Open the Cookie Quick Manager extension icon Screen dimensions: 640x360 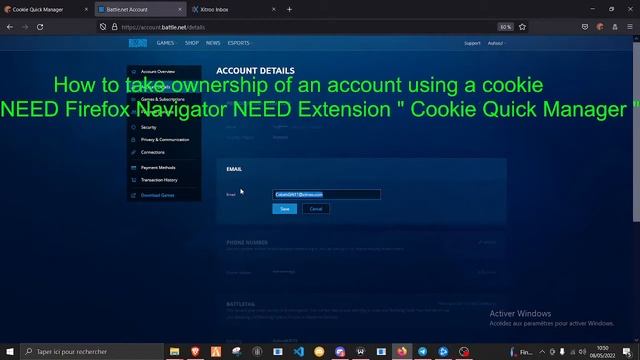tap(600, 27)
